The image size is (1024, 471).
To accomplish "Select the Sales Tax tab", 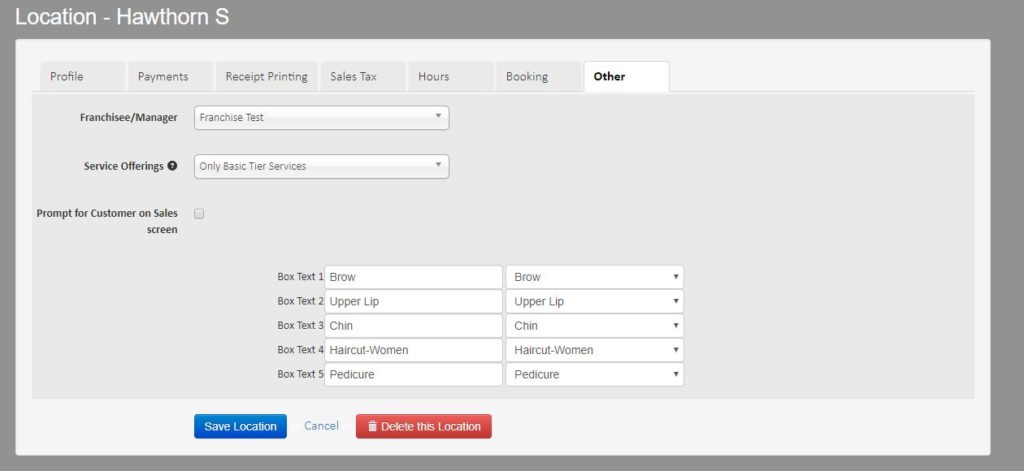I will 354,77.
